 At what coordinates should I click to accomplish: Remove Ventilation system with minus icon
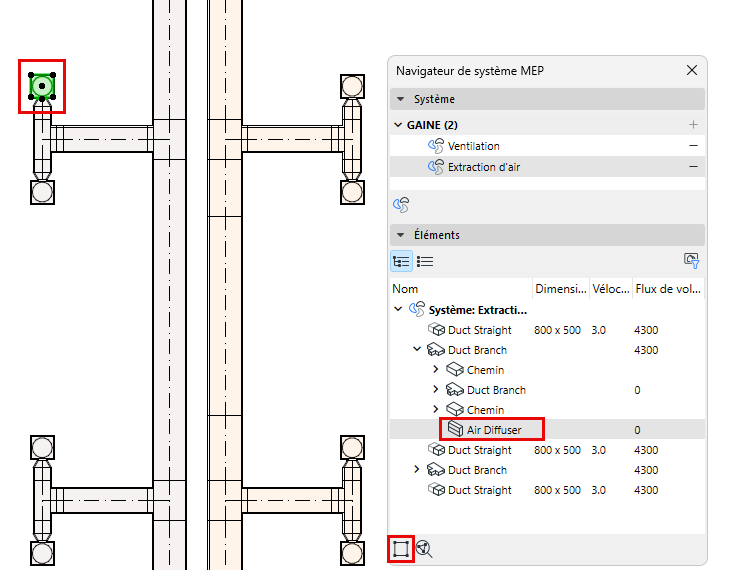pyautogui.click(x=693, y=146)
